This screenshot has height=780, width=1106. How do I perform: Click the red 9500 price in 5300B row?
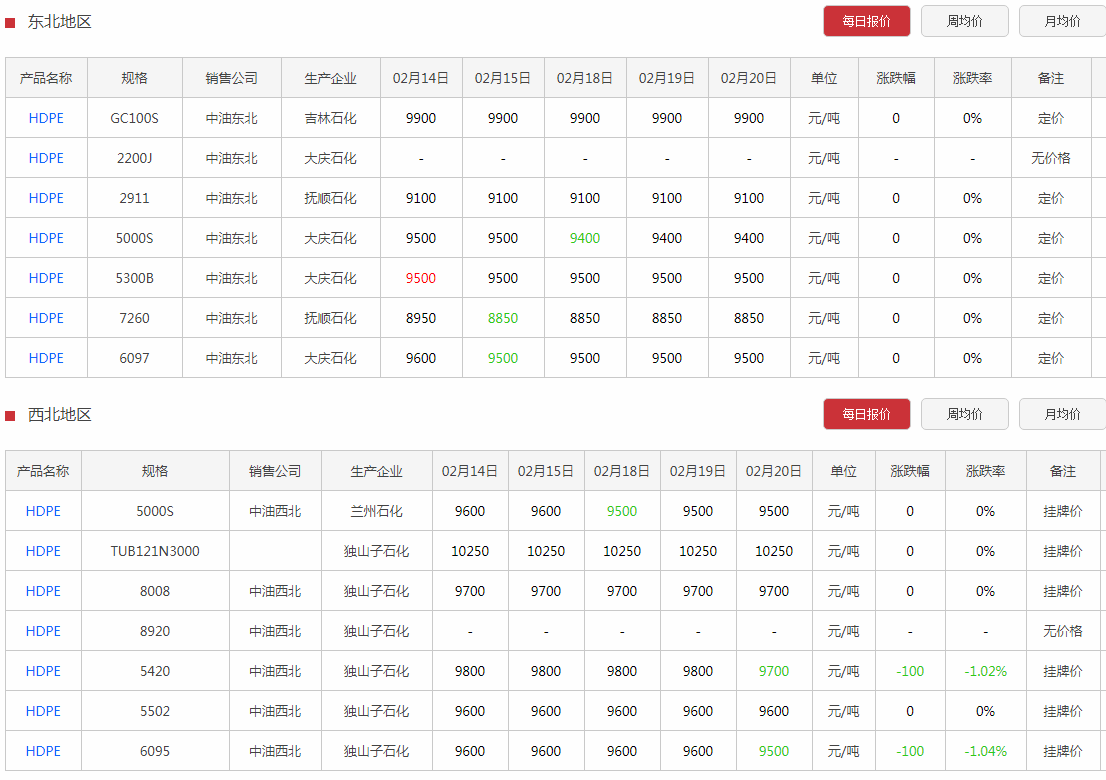420,278
